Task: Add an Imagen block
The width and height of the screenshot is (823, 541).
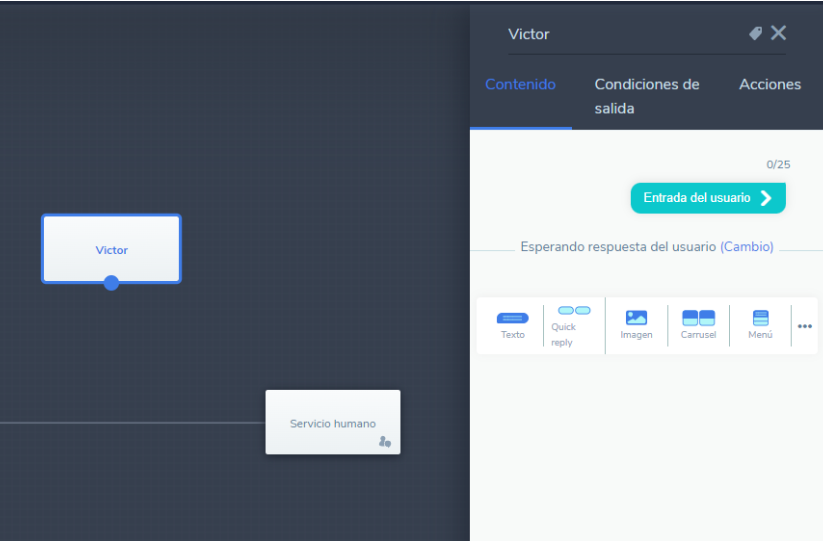Action: coord(636,324)
